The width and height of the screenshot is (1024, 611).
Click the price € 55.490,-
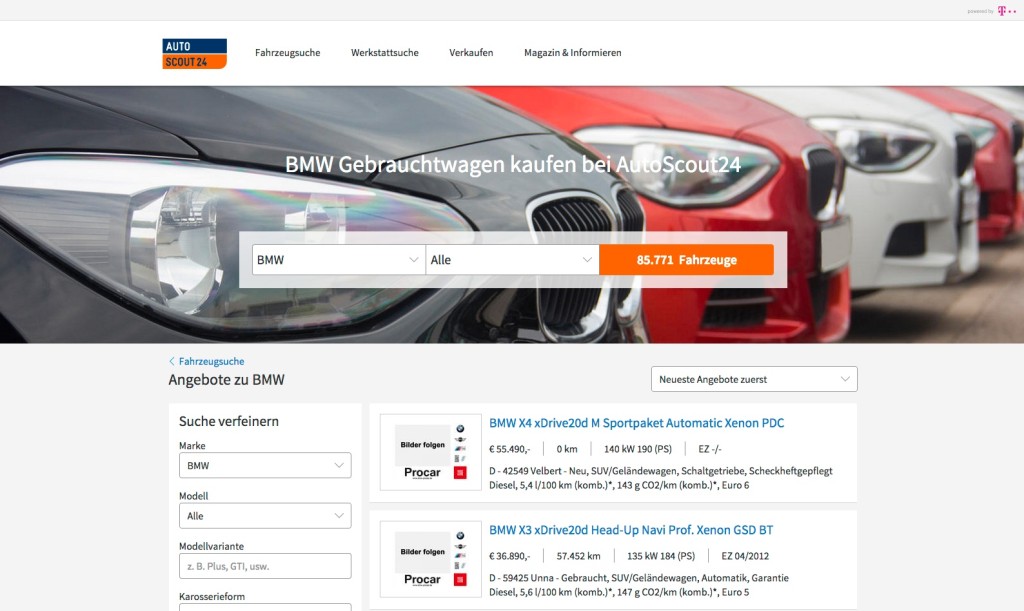pos(509,449)
